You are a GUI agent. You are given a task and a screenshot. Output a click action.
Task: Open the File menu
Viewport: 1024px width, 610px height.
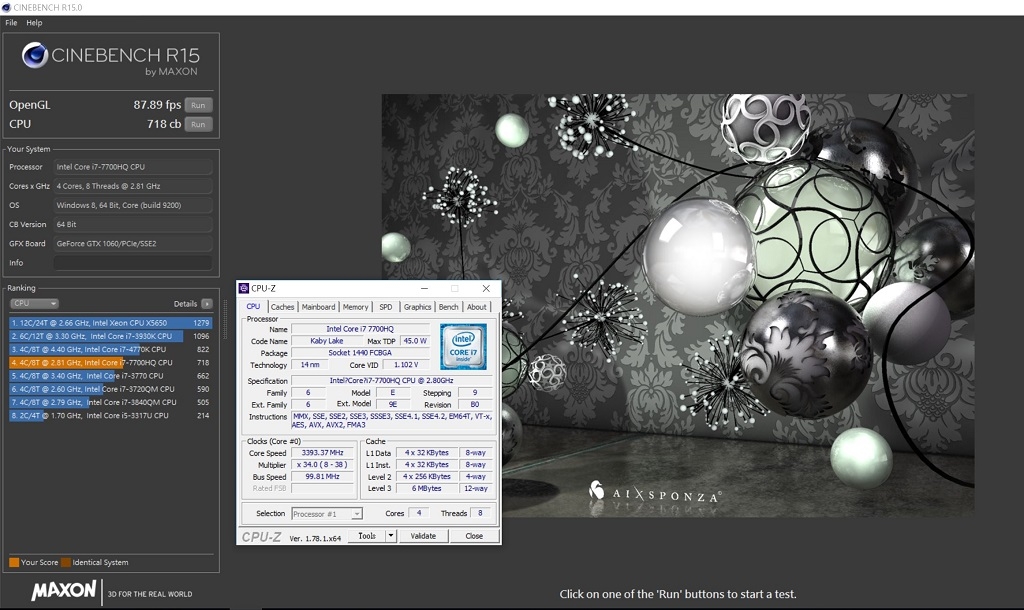pyautogui.click(x=11, y=23)
